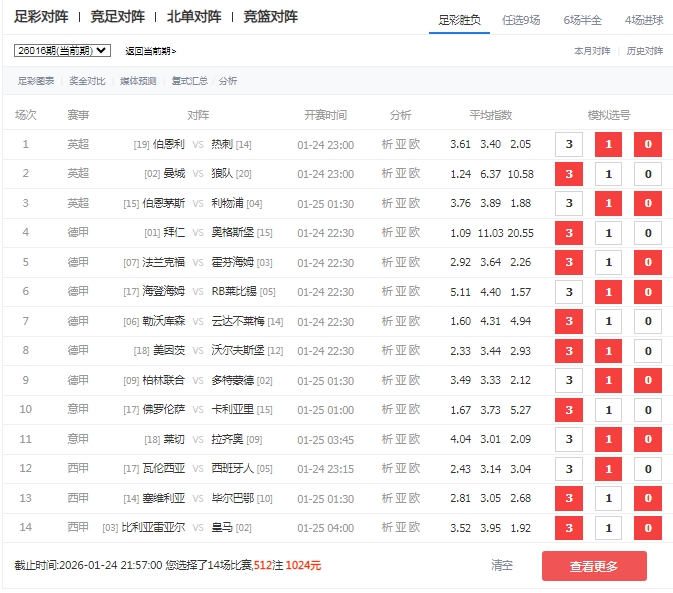673x593 pixels.
Task: Toggle pick 1 for 比利亚雷亚尔 vs 皇马
Action: [608, 528]
